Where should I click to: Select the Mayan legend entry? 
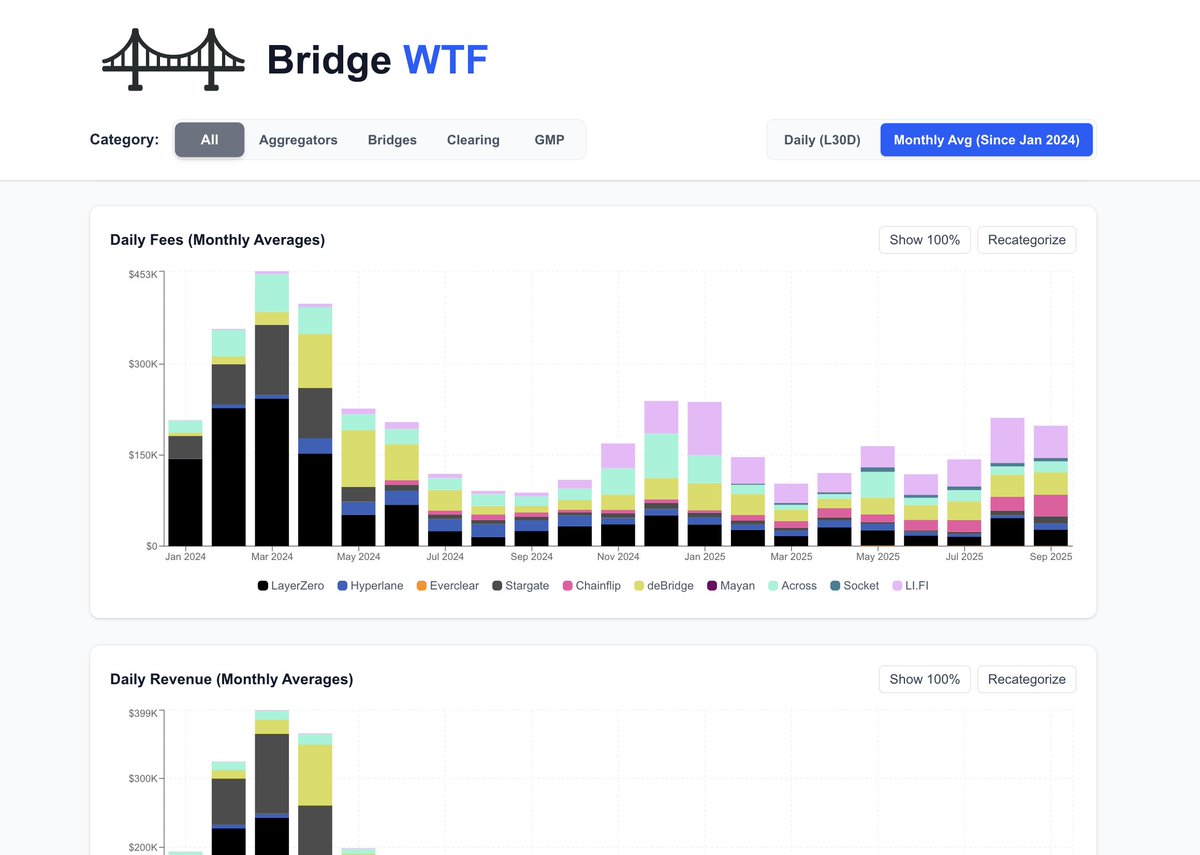731,586
